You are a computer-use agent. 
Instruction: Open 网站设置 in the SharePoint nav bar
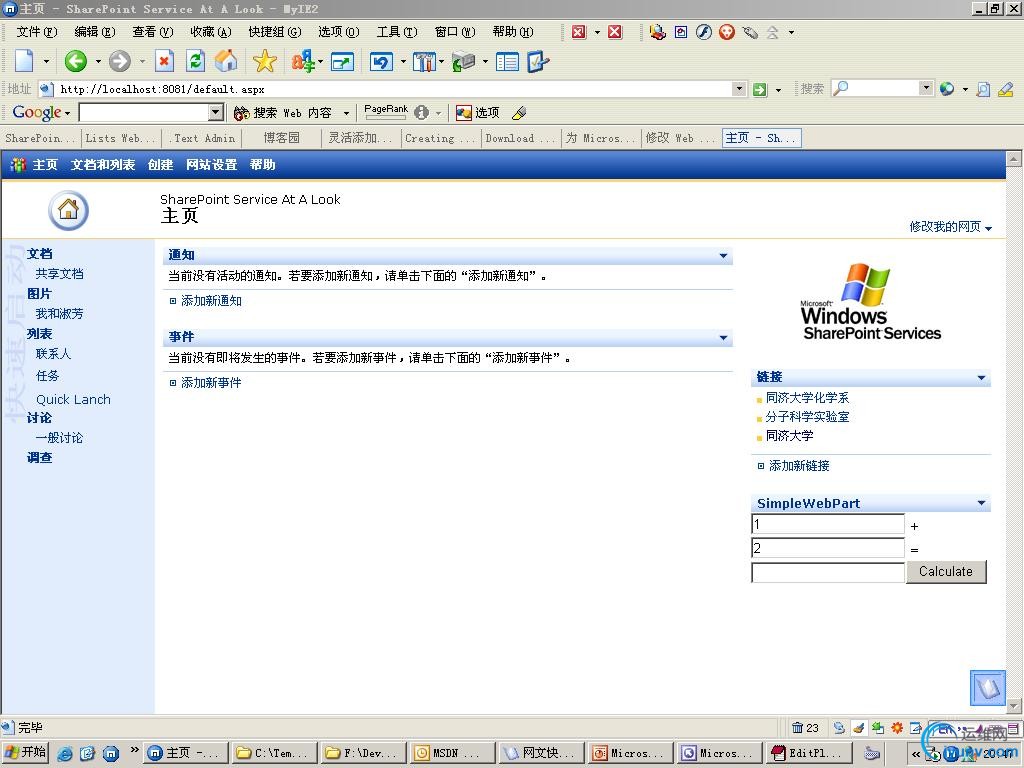tap(211, 165)
